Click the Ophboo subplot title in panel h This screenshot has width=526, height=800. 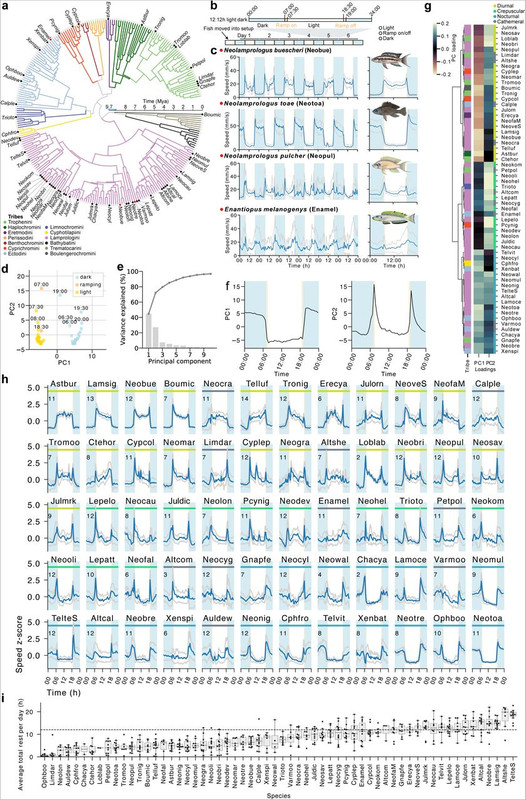point(449,618)
